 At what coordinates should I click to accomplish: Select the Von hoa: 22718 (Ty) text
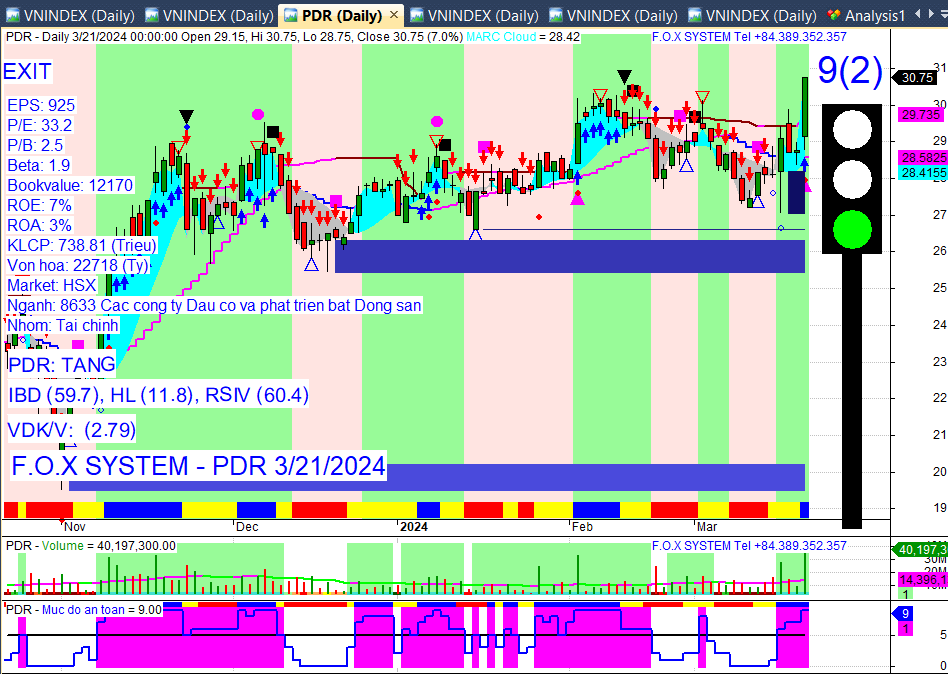point(78,265)
